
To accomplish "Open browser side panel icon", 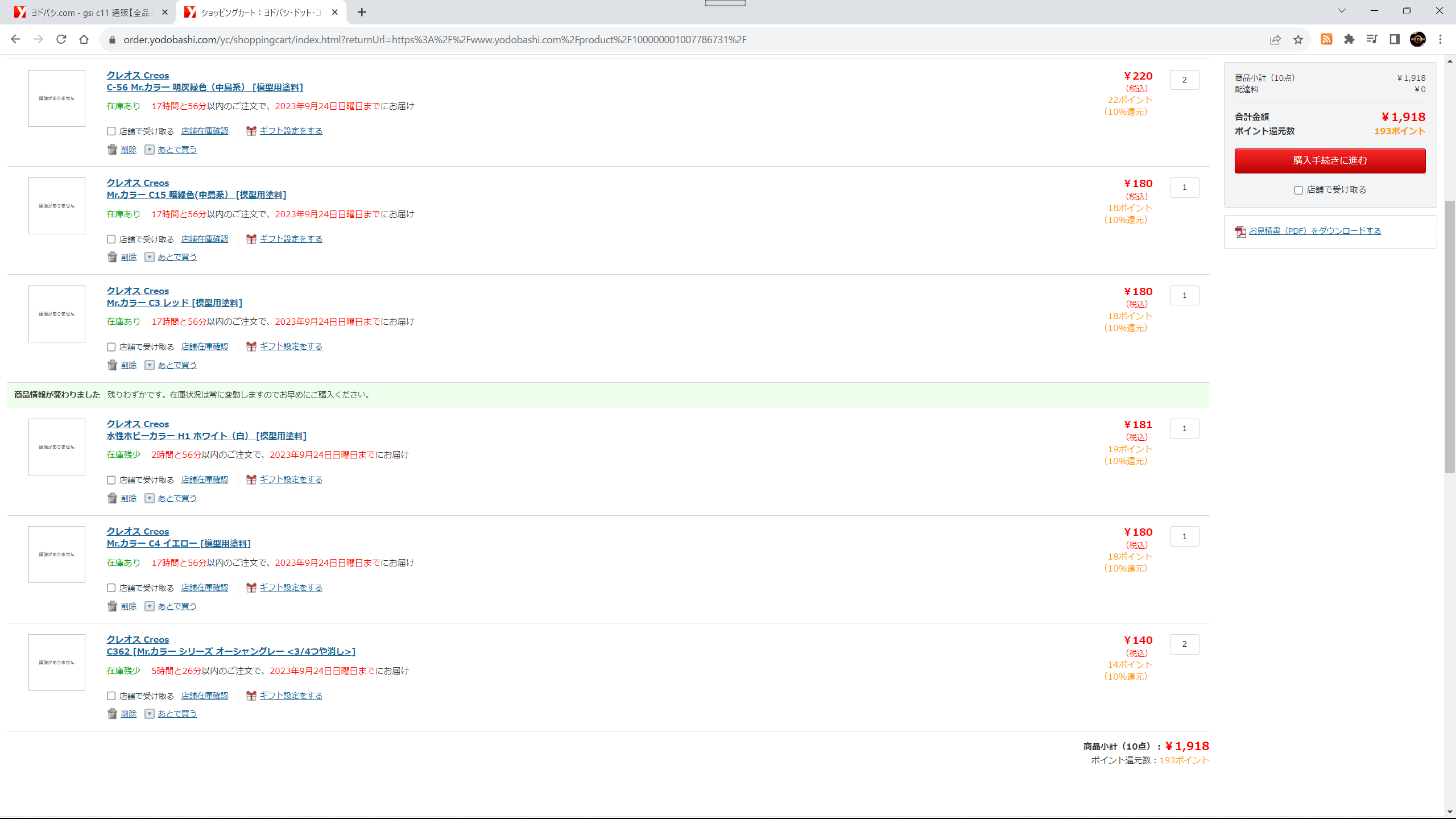I will pyautogui.click(x=1395, y=39).
